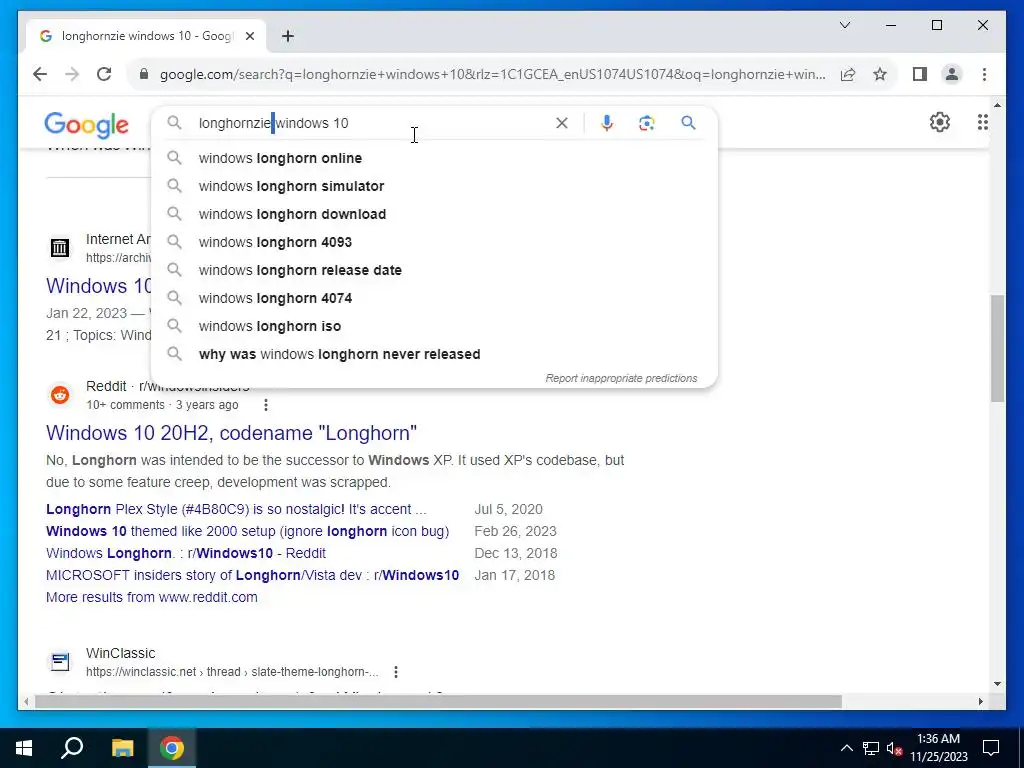Viewport: 1024px width, 768px height.
Task: Open muted volume tray icon
Action: (894, 748)
